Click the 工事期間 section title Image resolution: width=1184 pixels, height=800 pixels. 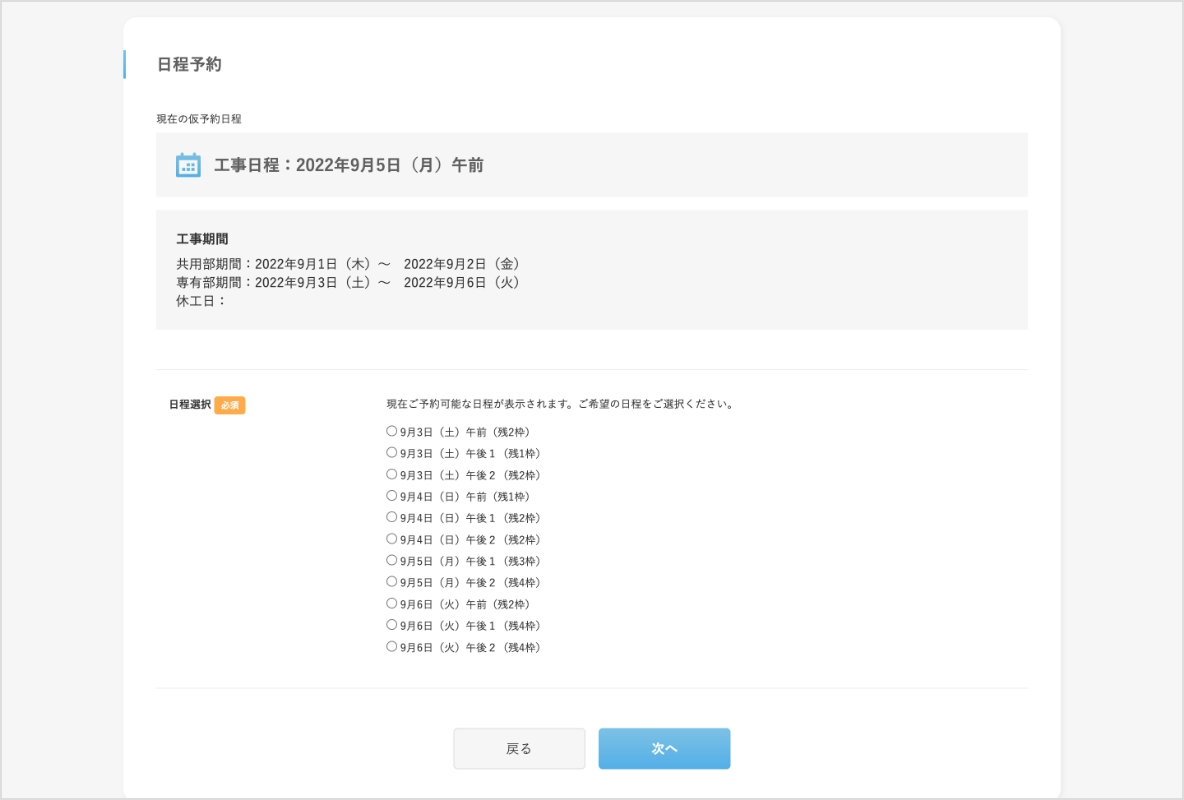(x=202, y=239)
